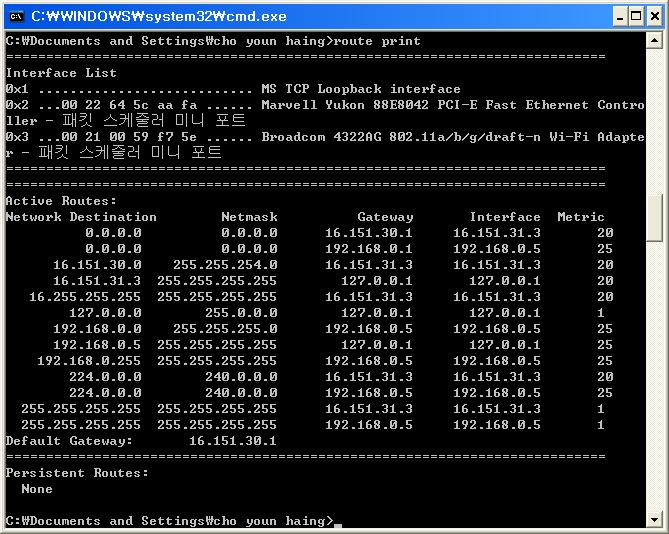Click the Broadcom 4322AG Wi-Fi adapter line
Image resolution: width=669 pixels, height=534 pixels.
point(452,137)
